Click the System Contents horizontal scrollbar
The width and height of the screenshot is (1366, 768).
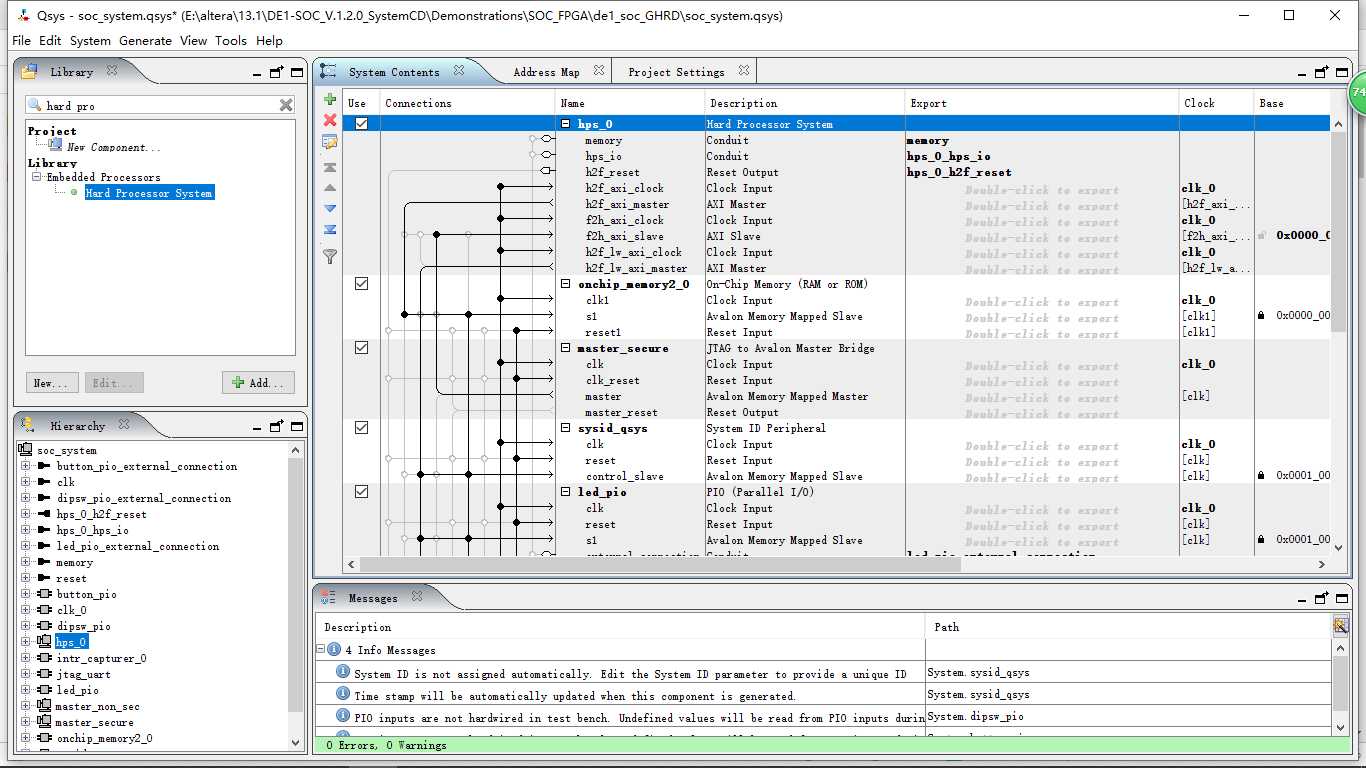pyautogui.click(x=659, y=564)
